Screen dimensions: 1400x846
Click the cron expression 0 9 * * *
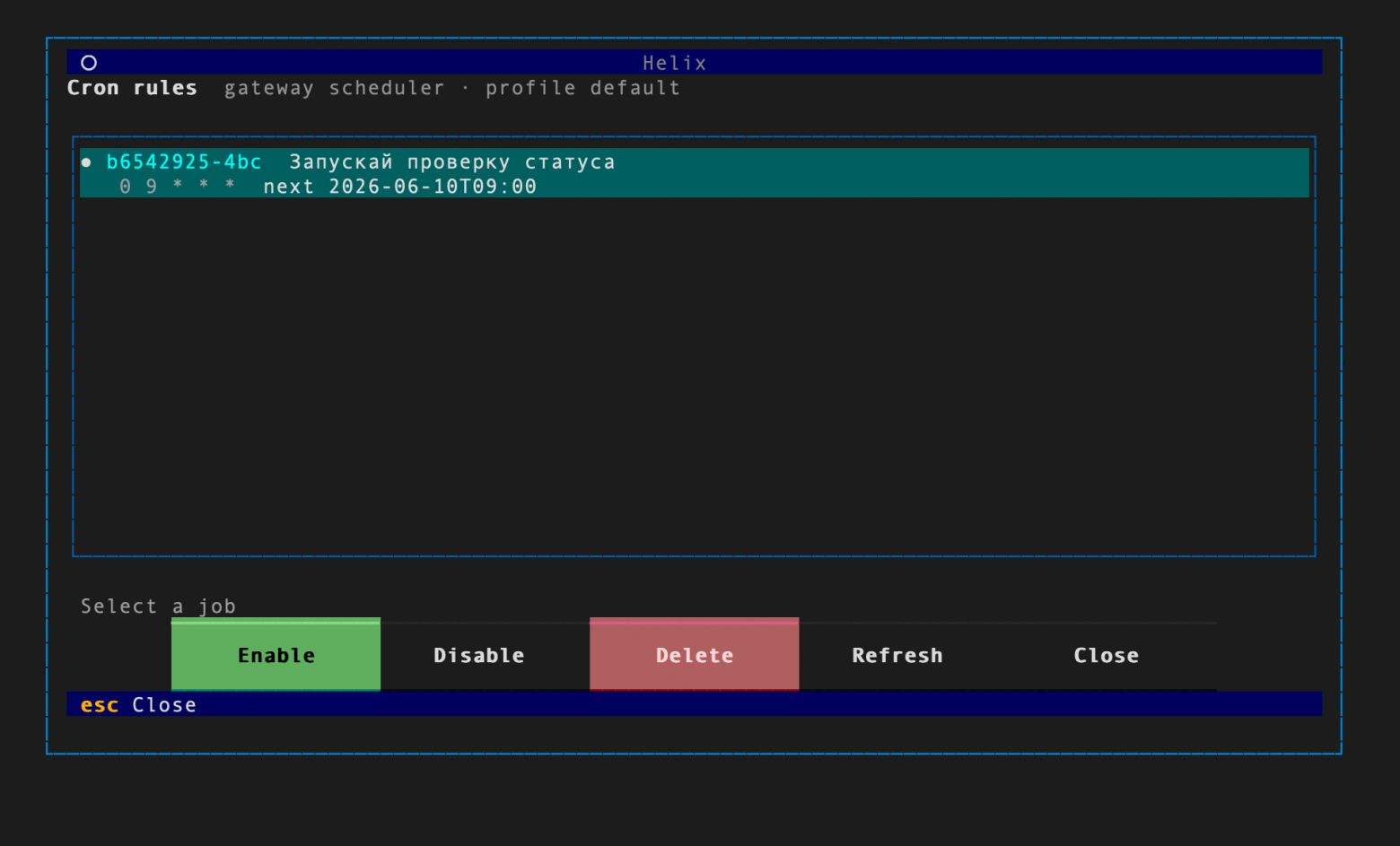[x=178, y=187]
